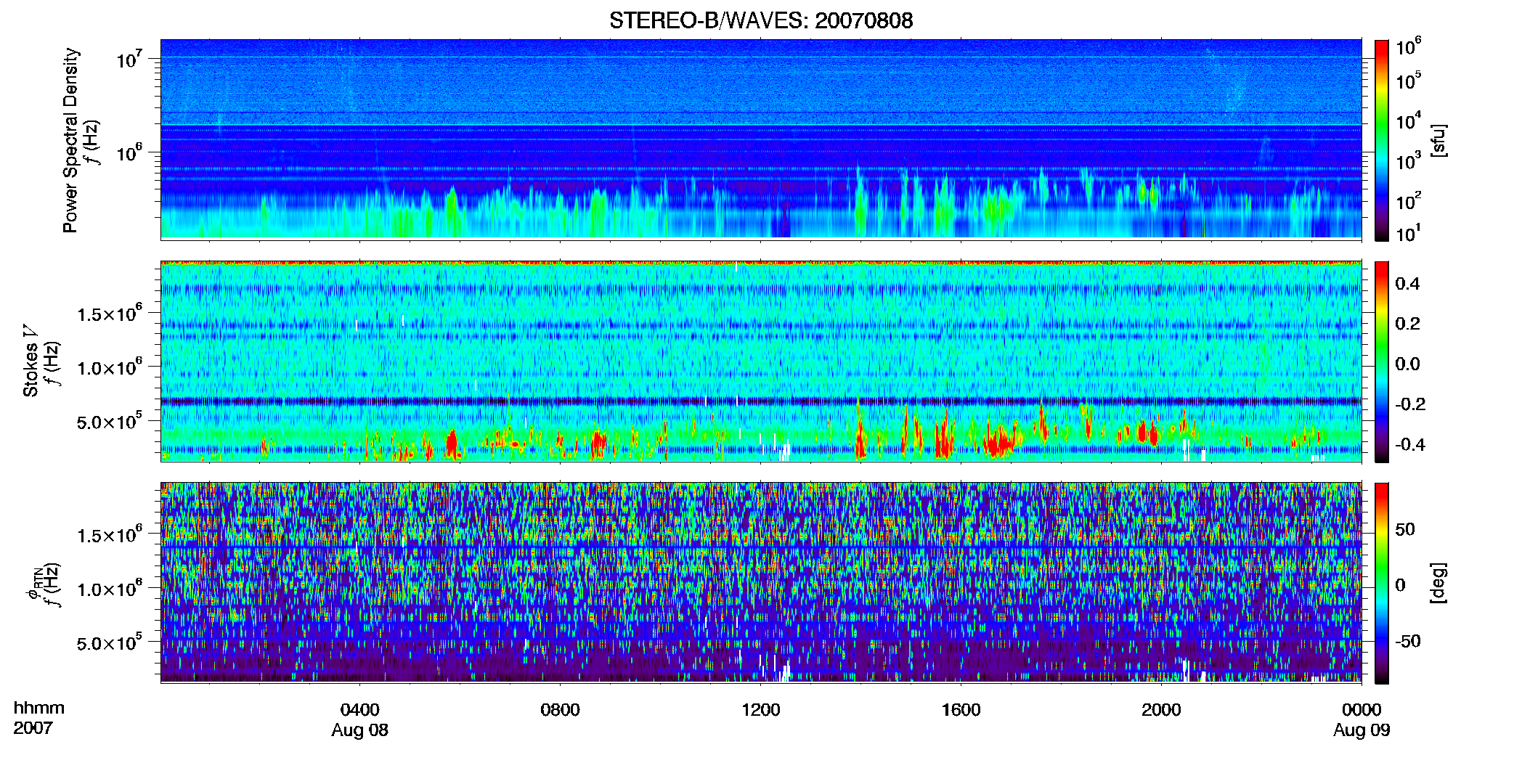Click the [sfu] colorbar unit label
The width and height of the screenshot is (1522, 784).
pos(1438,141)
